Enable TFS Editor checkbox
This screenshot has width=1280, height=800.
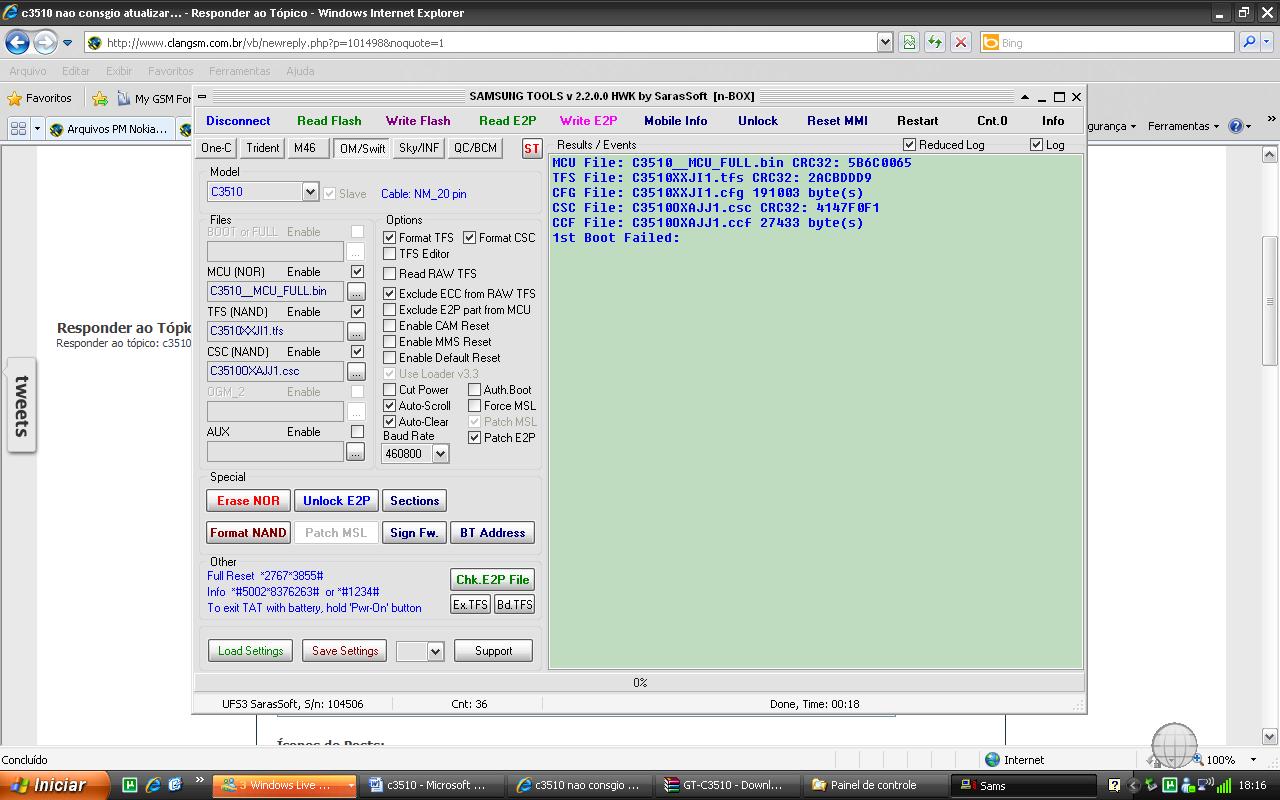tap(390, 254)
